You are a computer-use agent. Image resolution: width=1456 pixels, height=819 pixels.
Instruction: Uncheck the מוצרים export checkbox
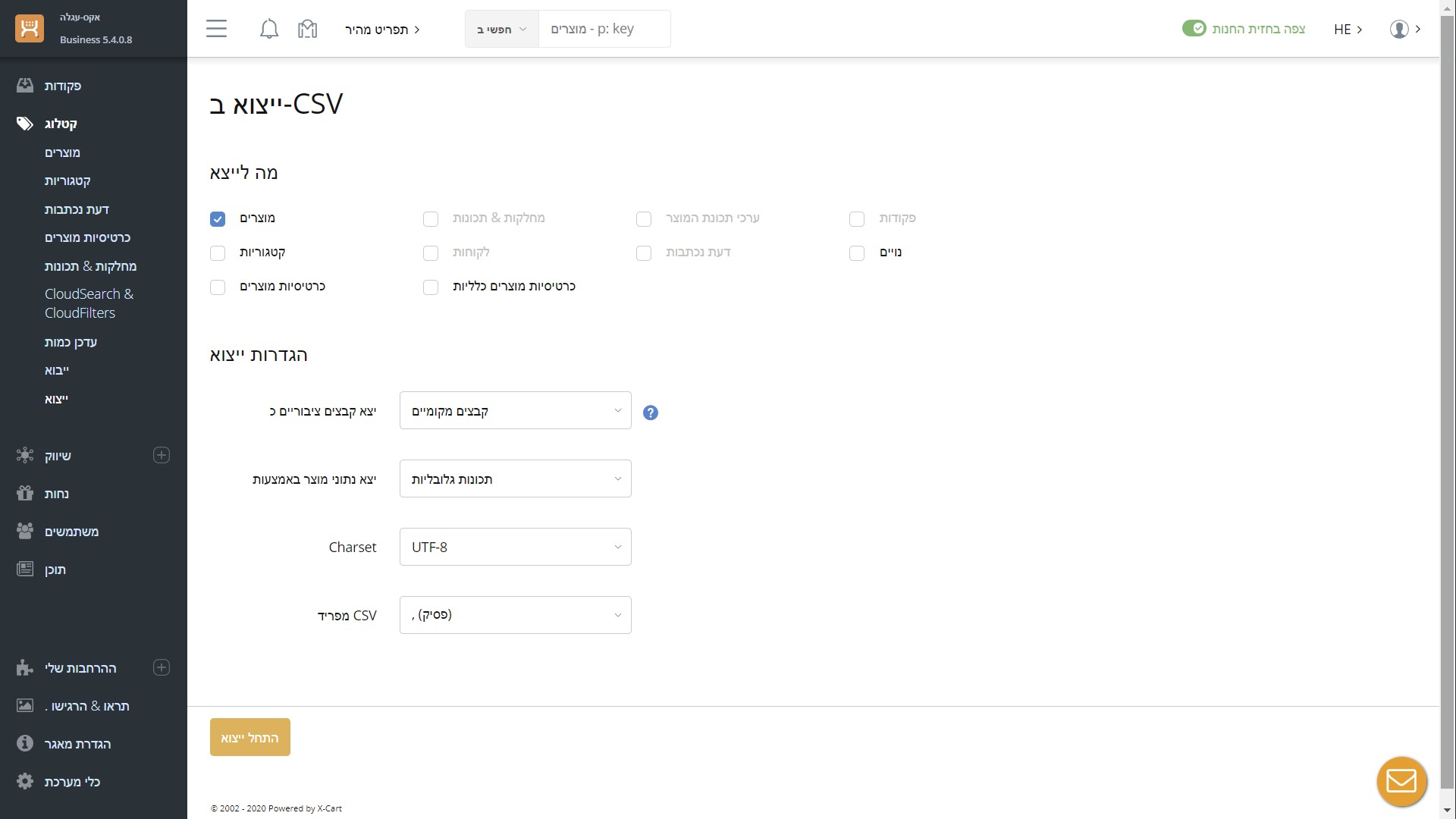click(x=218, y=219)
